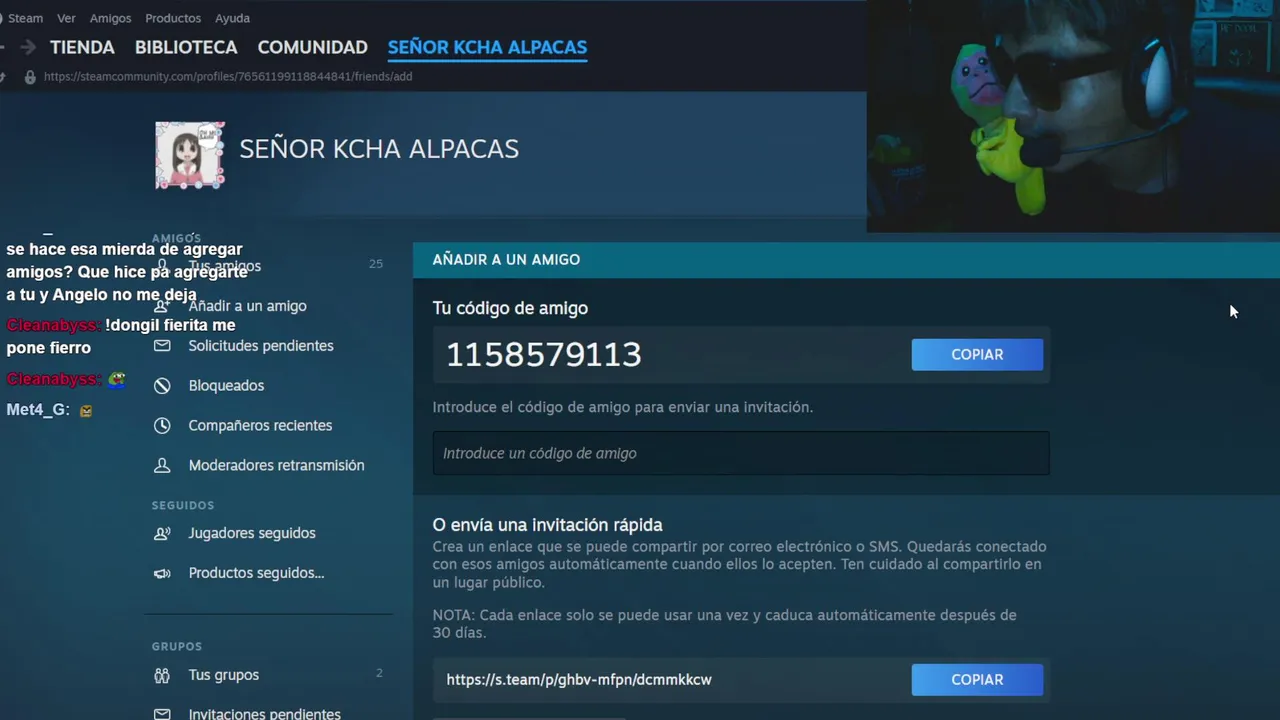Image resolution: width=1280 pixels, height=720 pixels.
Task: Open Invitaciones pendientes
Action: 264,713
